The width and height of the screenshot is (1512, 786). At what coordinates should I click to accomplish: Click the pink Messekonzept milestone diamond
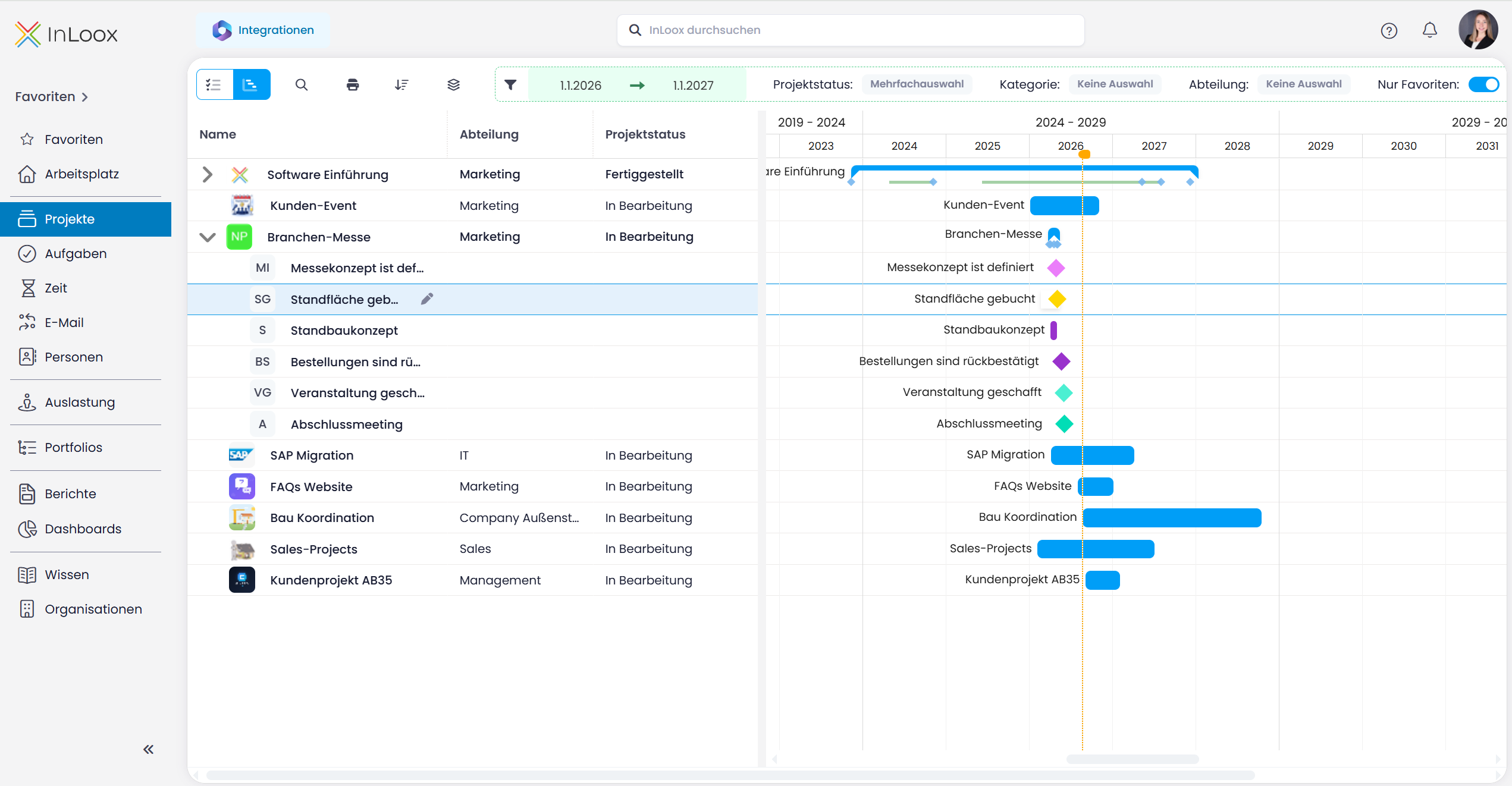point(1056,268)
